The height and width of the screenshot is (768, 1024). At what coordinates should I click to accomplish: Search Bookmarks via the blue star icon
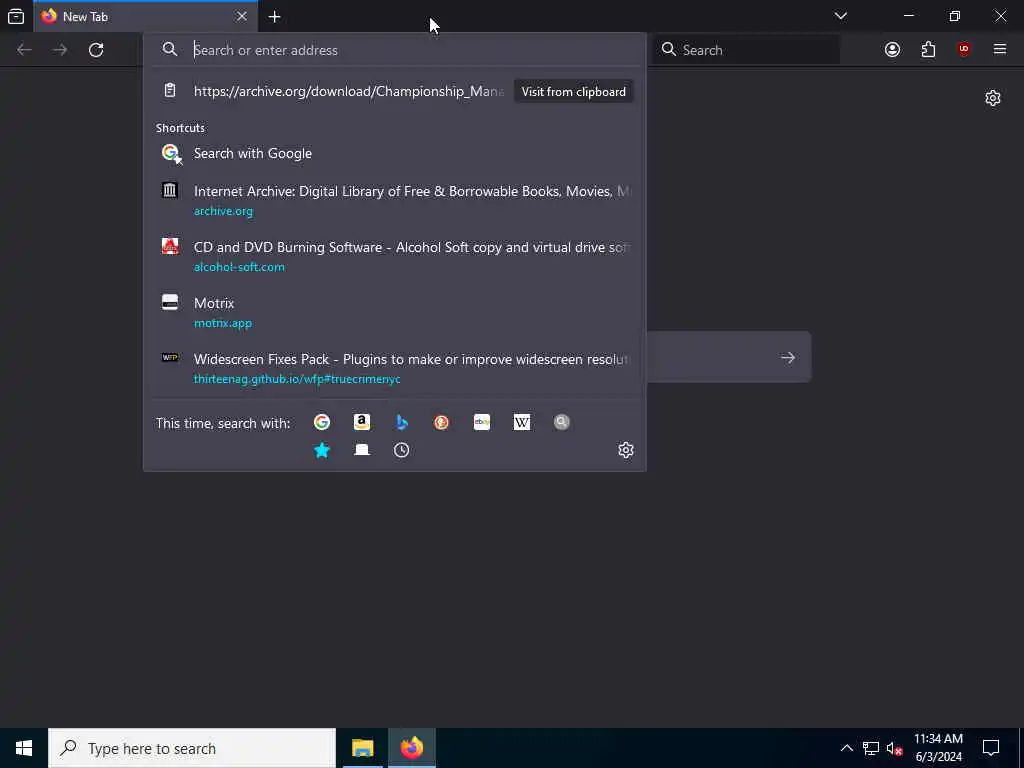[321, 450]
